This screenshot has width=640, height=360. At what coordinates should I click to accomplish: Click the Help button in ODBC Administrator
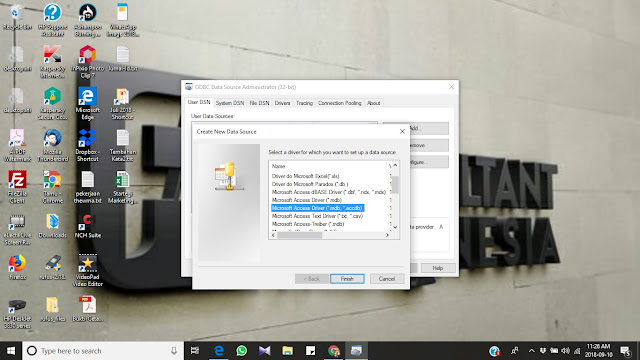(x=438, y=268)
